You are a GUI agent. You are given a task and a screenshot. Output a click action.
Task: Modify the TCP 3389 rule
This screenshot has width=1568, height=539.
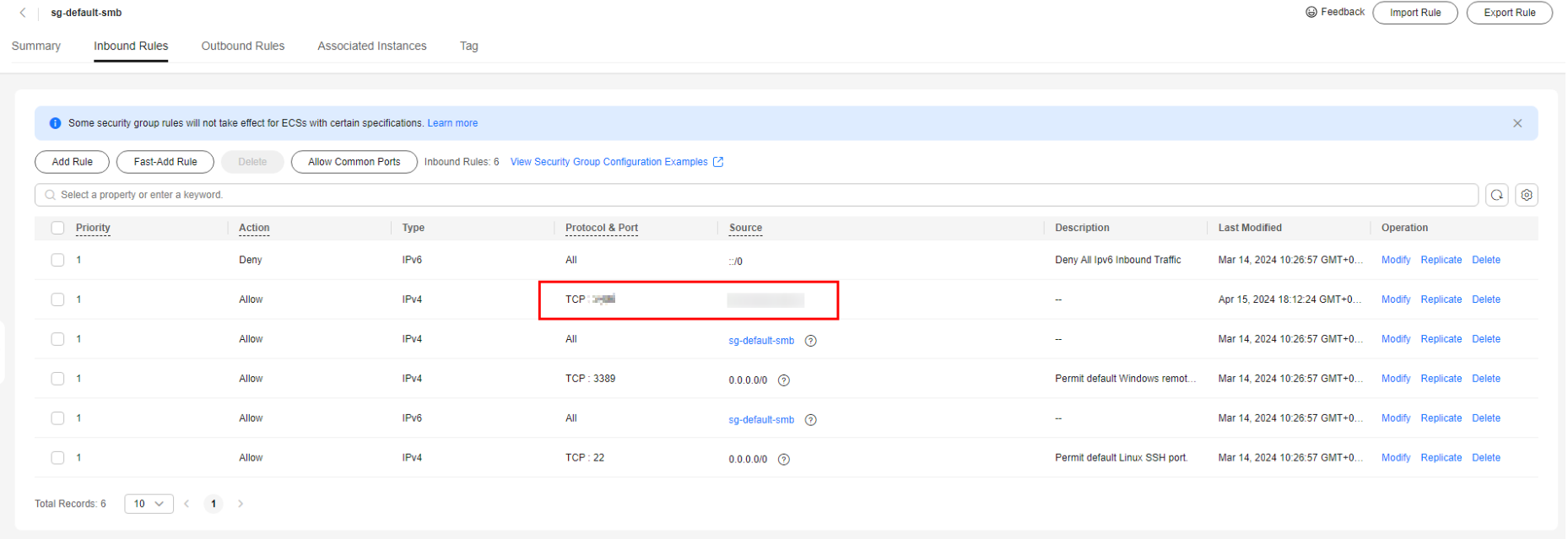[x=1396, y=379]
